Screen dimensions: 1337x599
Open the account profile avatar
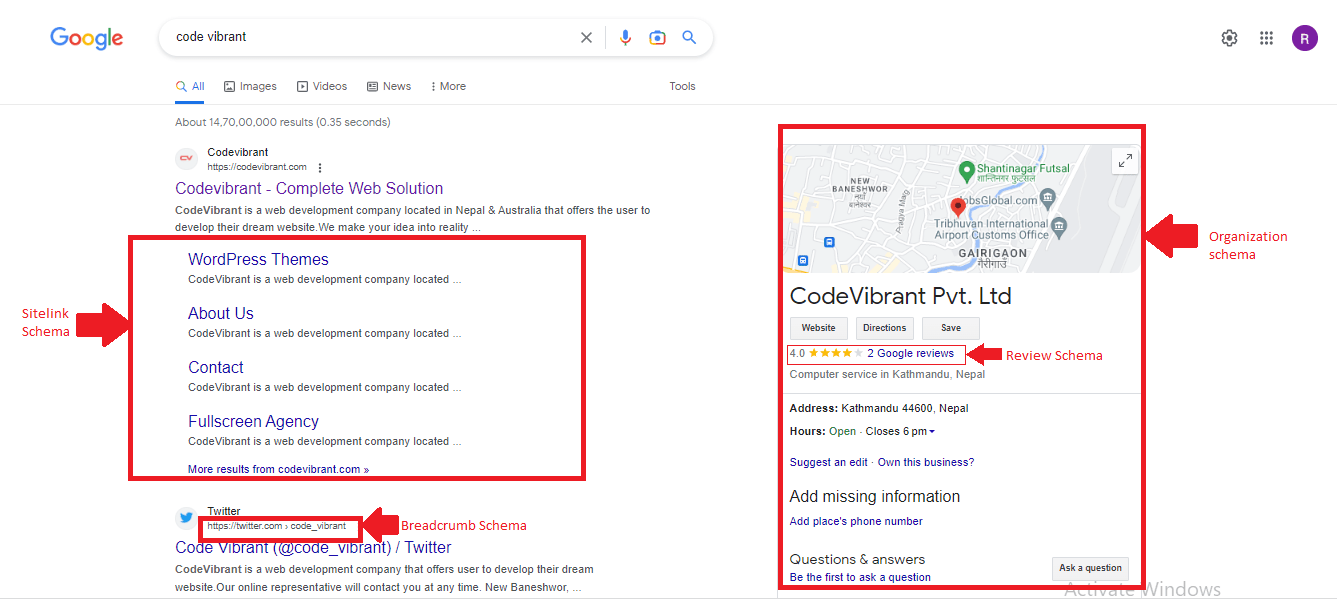pos(1304,38)
